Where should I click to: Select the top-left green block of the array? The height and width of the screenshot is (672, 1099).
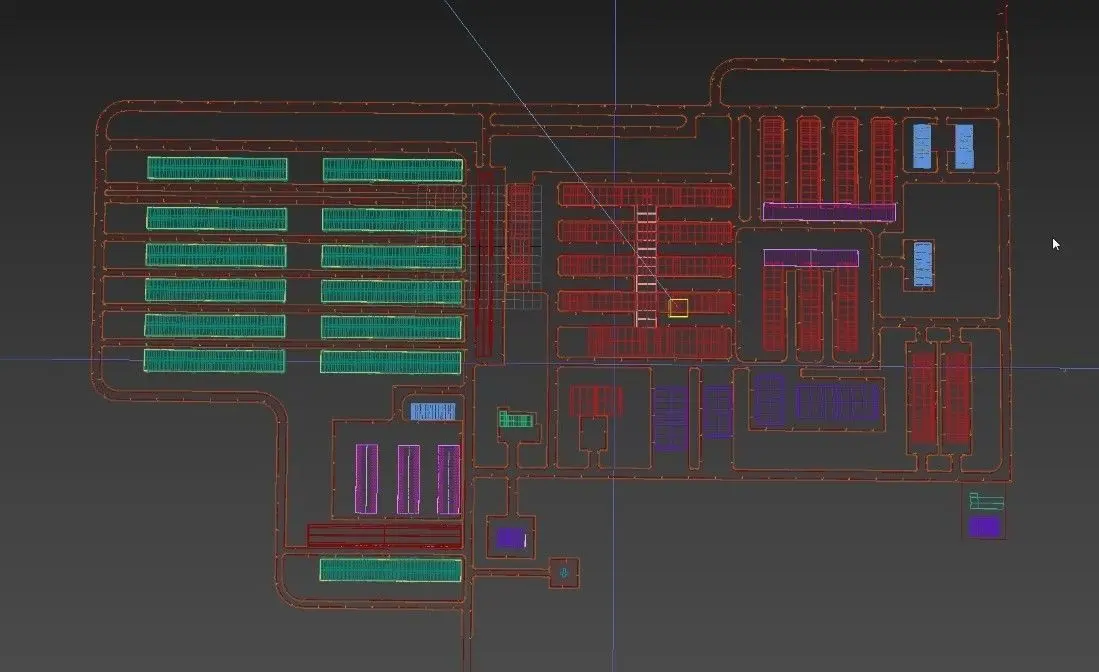click(217, 168)
